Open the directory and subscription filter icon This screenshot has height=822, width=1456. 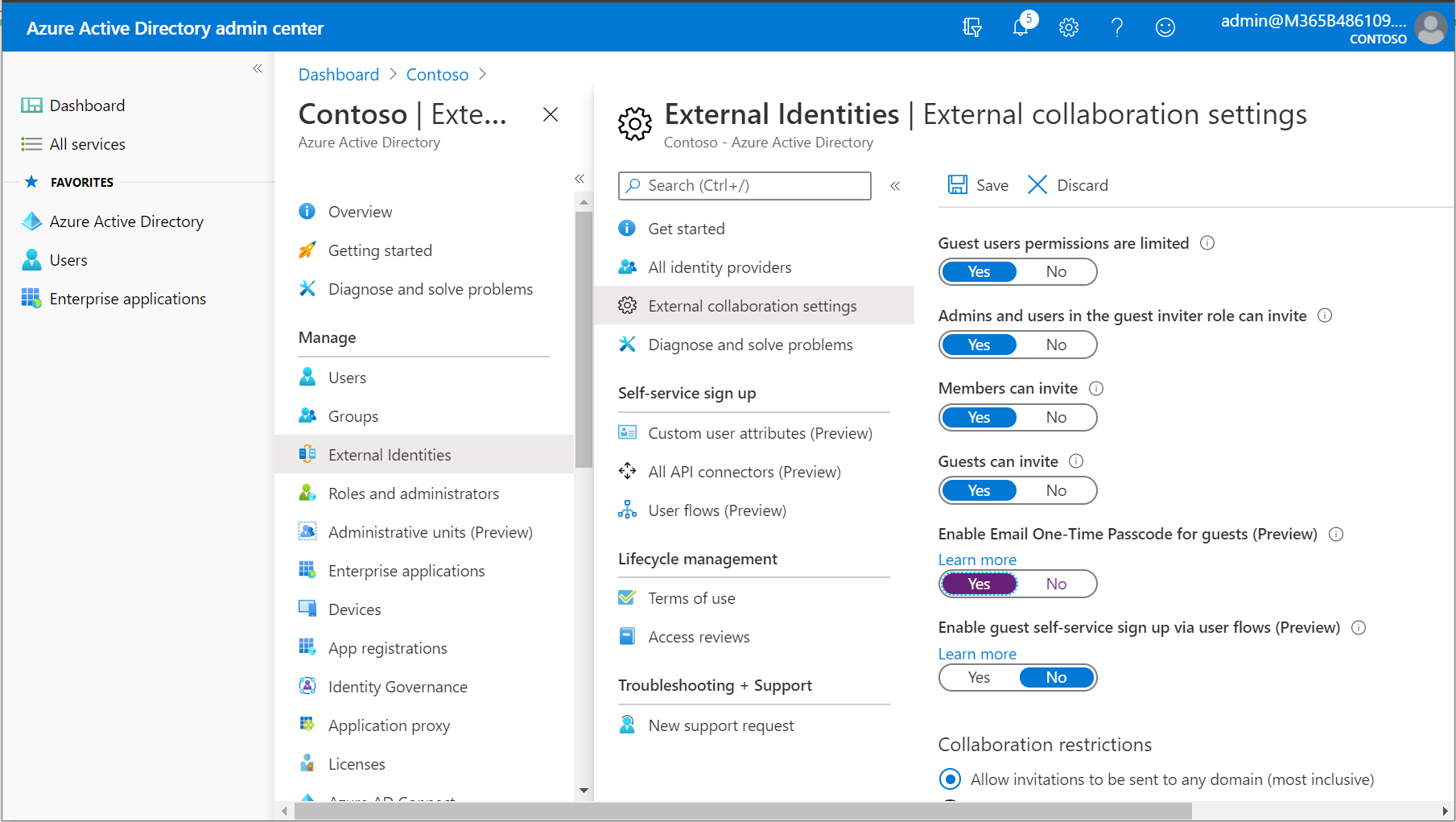click(x=972, y=27)
